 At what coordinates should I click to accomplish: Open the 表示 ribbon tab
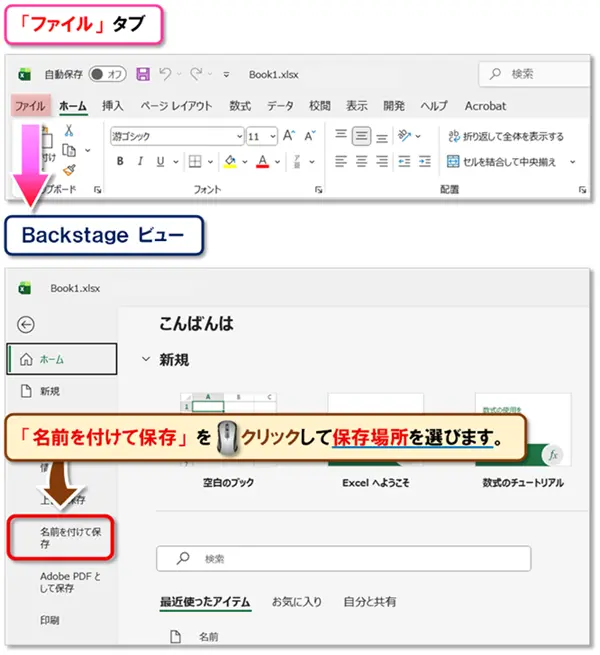click(x=357, y=106)
